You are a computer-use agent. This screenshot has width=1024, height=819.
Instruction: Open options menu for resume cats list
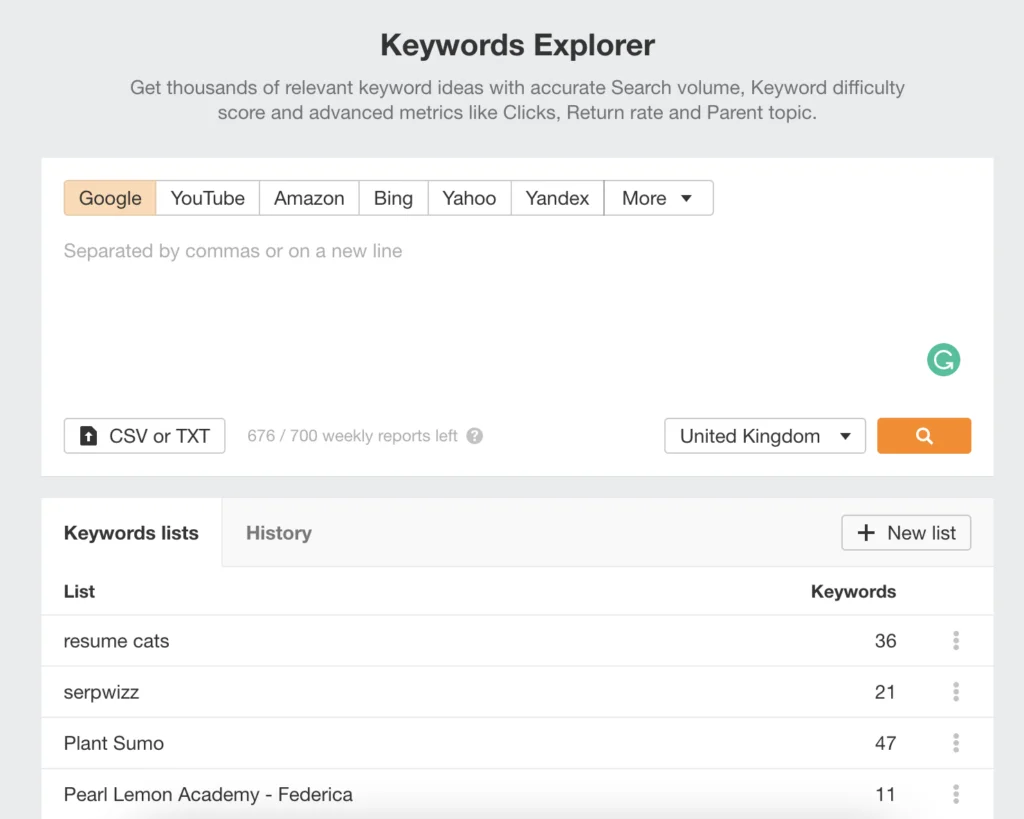955,641
